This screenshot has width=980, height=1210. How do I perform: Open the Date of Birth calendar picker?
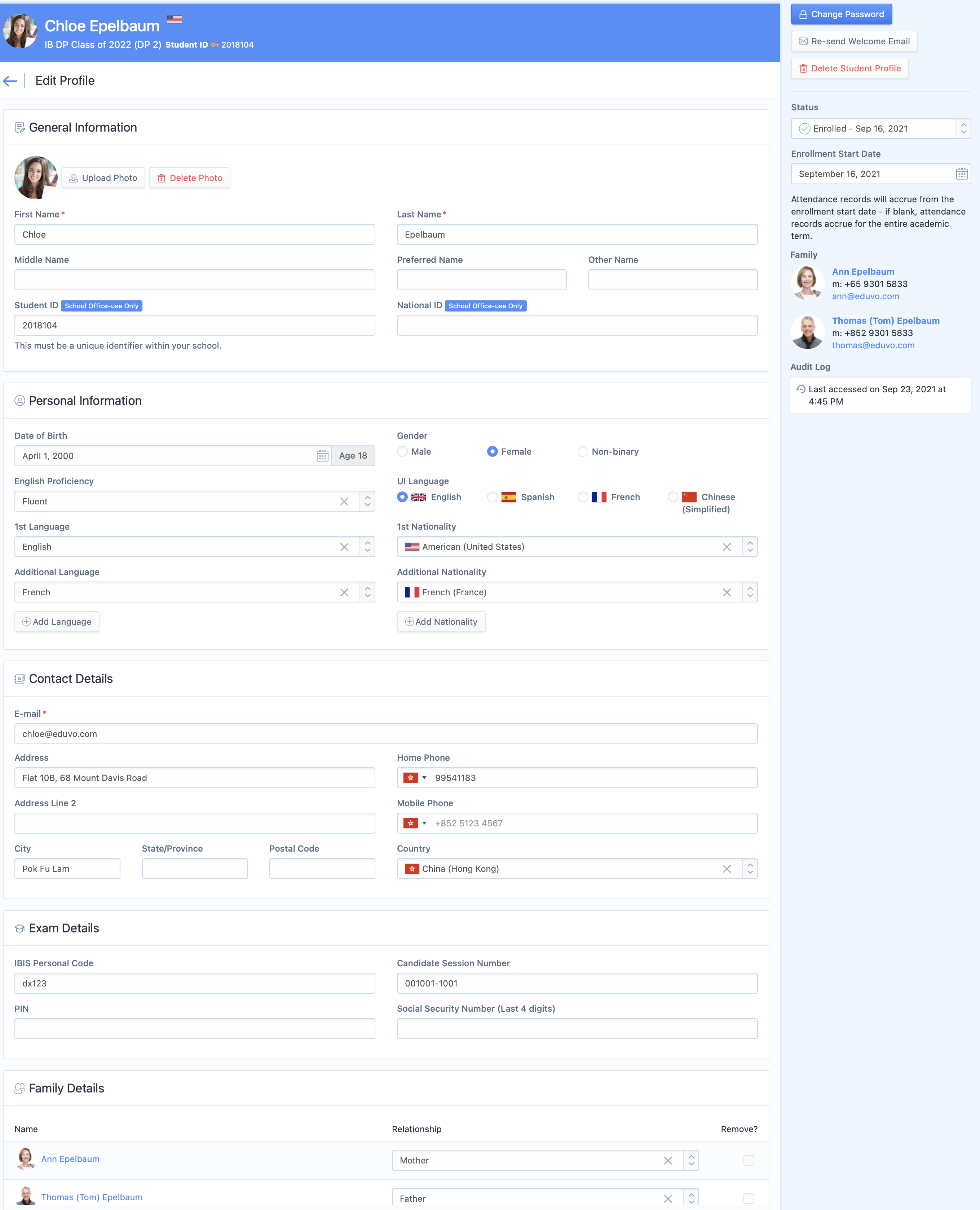tap(322, 455)
